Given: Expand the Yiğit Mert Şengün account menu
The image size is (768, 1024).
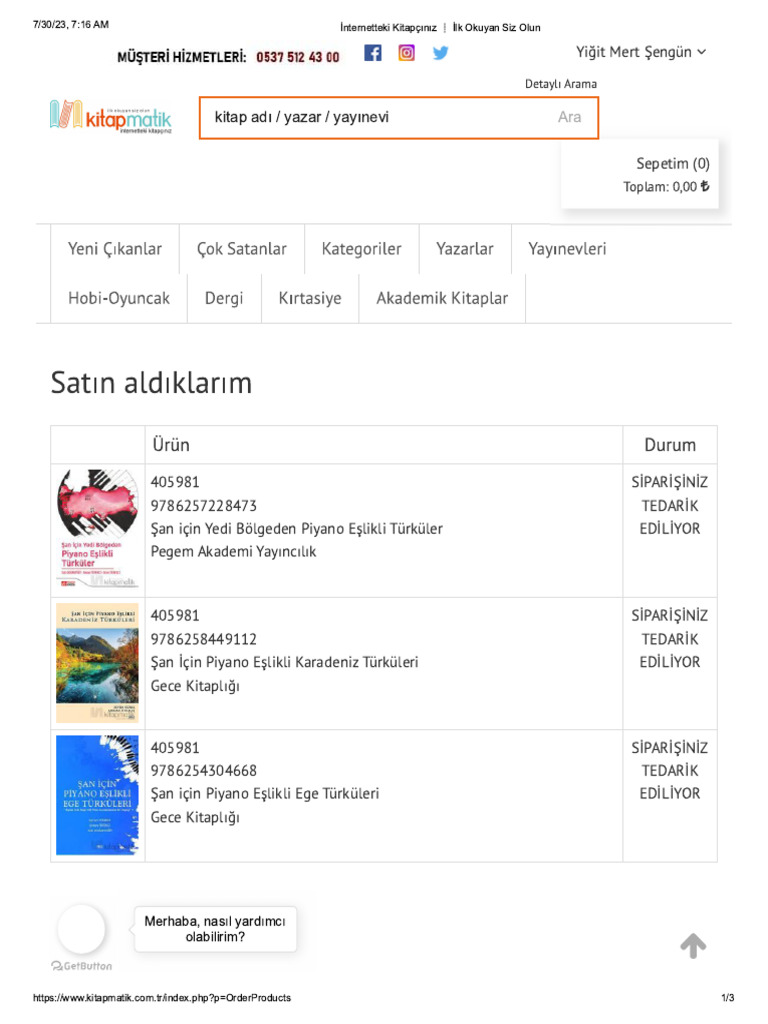Looking at the screenshot, I should pos(640,52).
